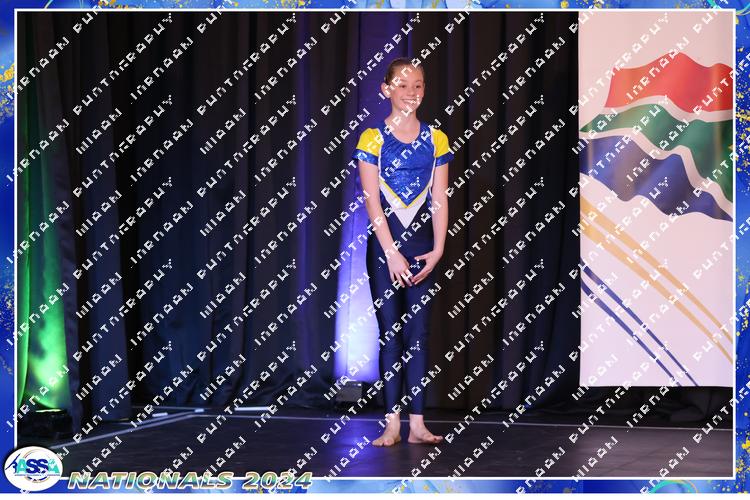Click the ASSA round logo
Screen dimensions: 750x500
click(x=33, y=468)
